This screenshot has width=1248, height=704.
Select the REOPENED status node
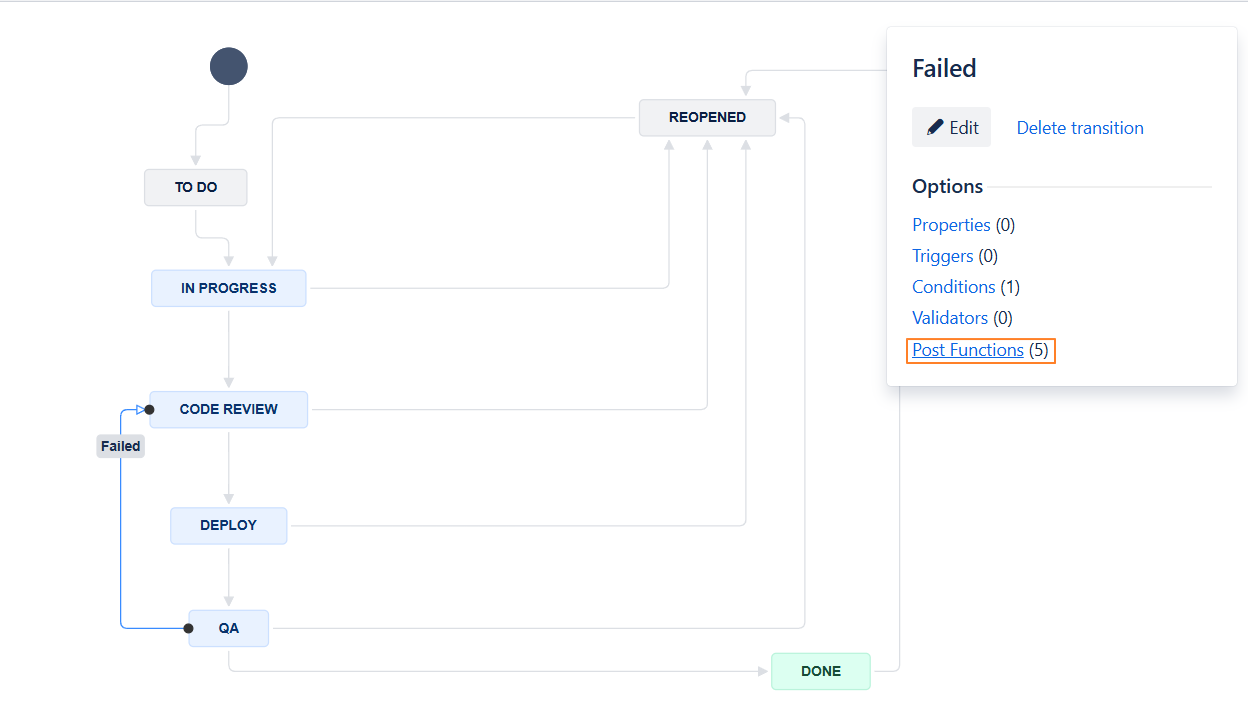[707, 117]
